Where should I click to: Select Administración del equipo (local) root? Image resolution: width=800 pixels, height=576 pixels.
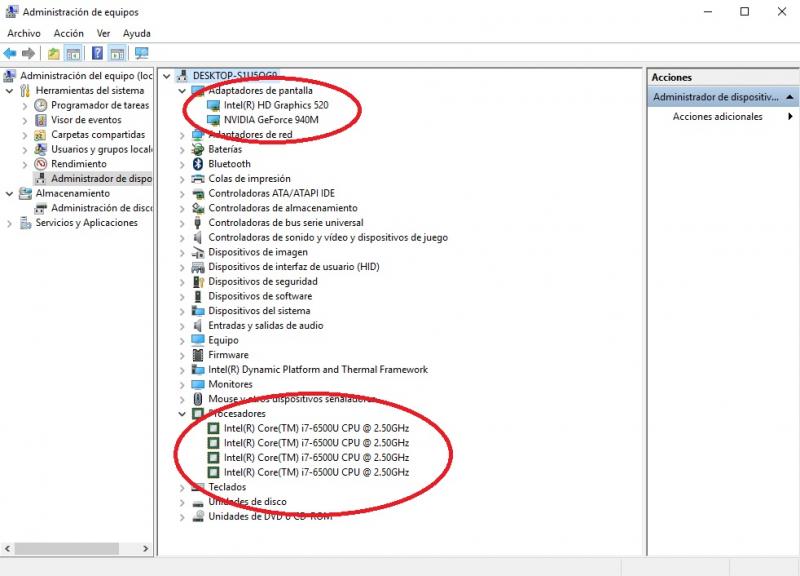click(86, 76)
